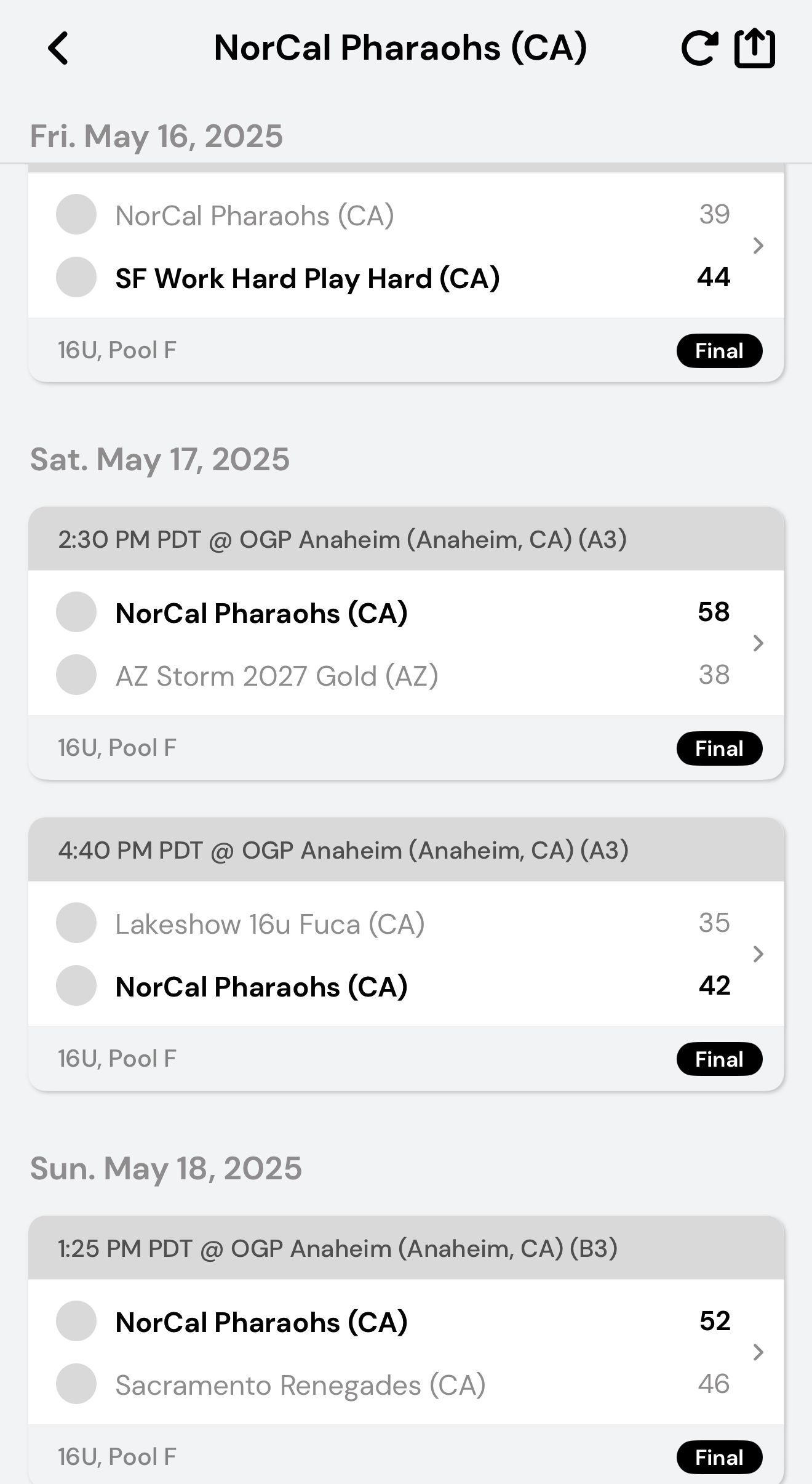Select Lakeshow 16u Fuca (CA) team name
The image size is (812, 1484).
pyautogui.click(x=269, y=924)
